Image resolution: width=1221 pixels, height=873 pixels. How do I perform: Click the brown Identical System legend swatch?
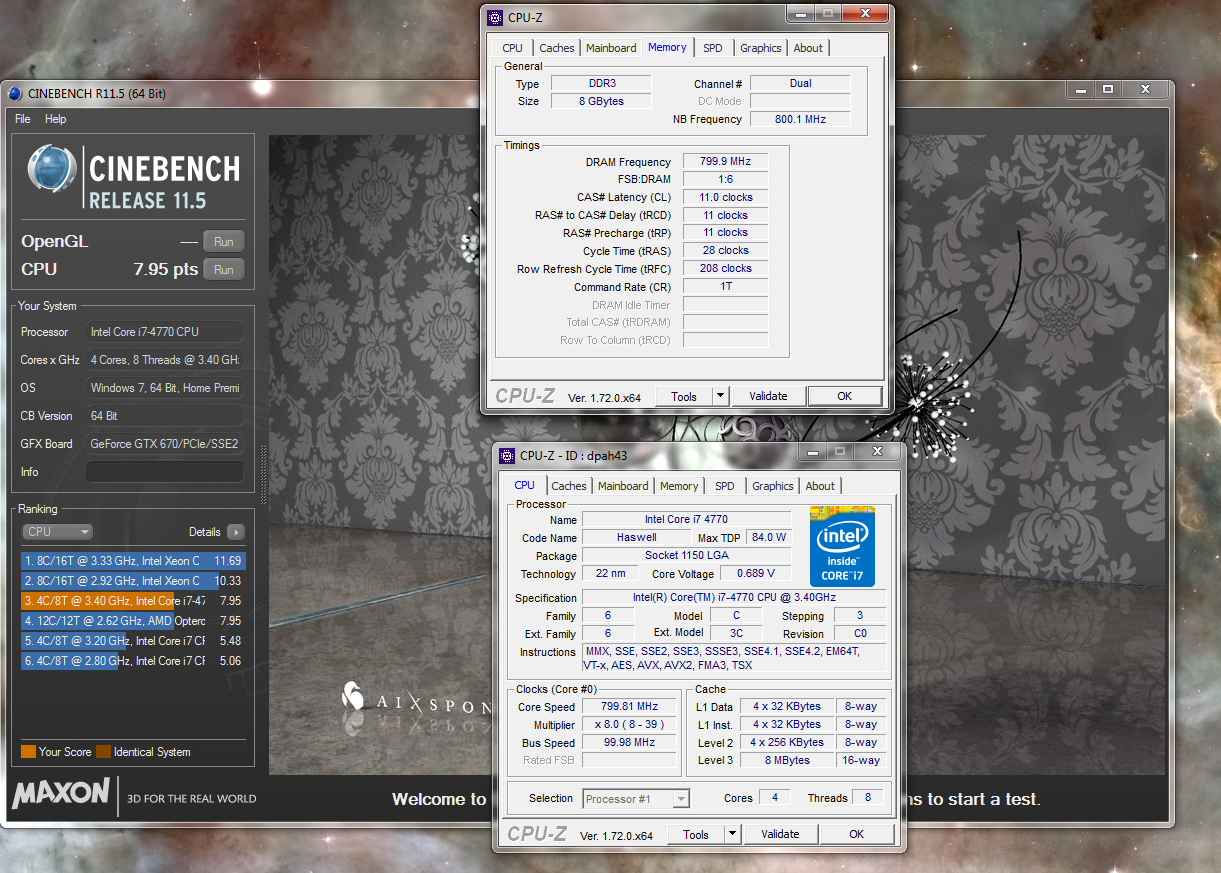[103, 752]
